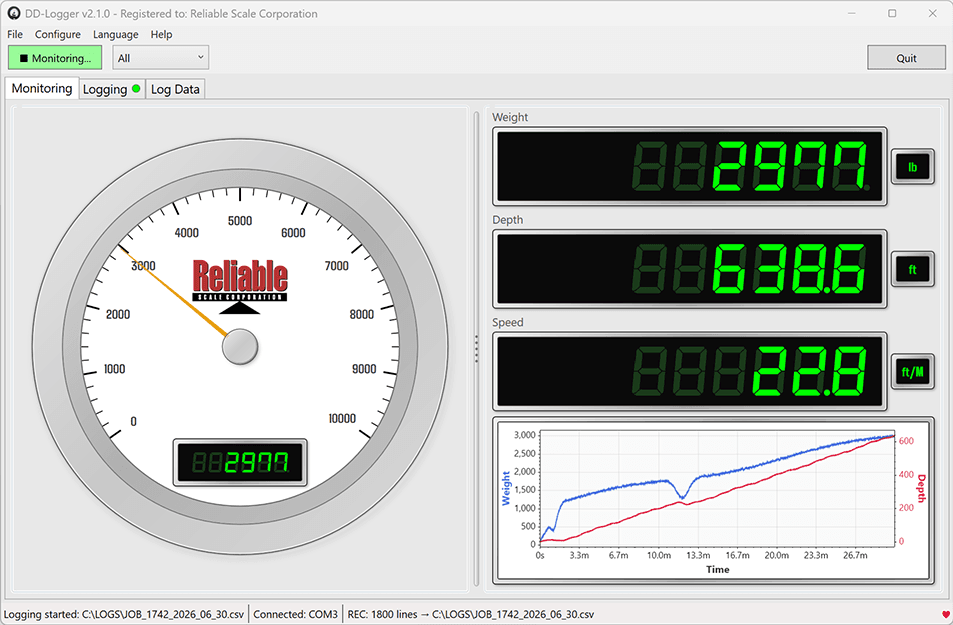Click the 'Logging started' status bar path

click(124, 614)
